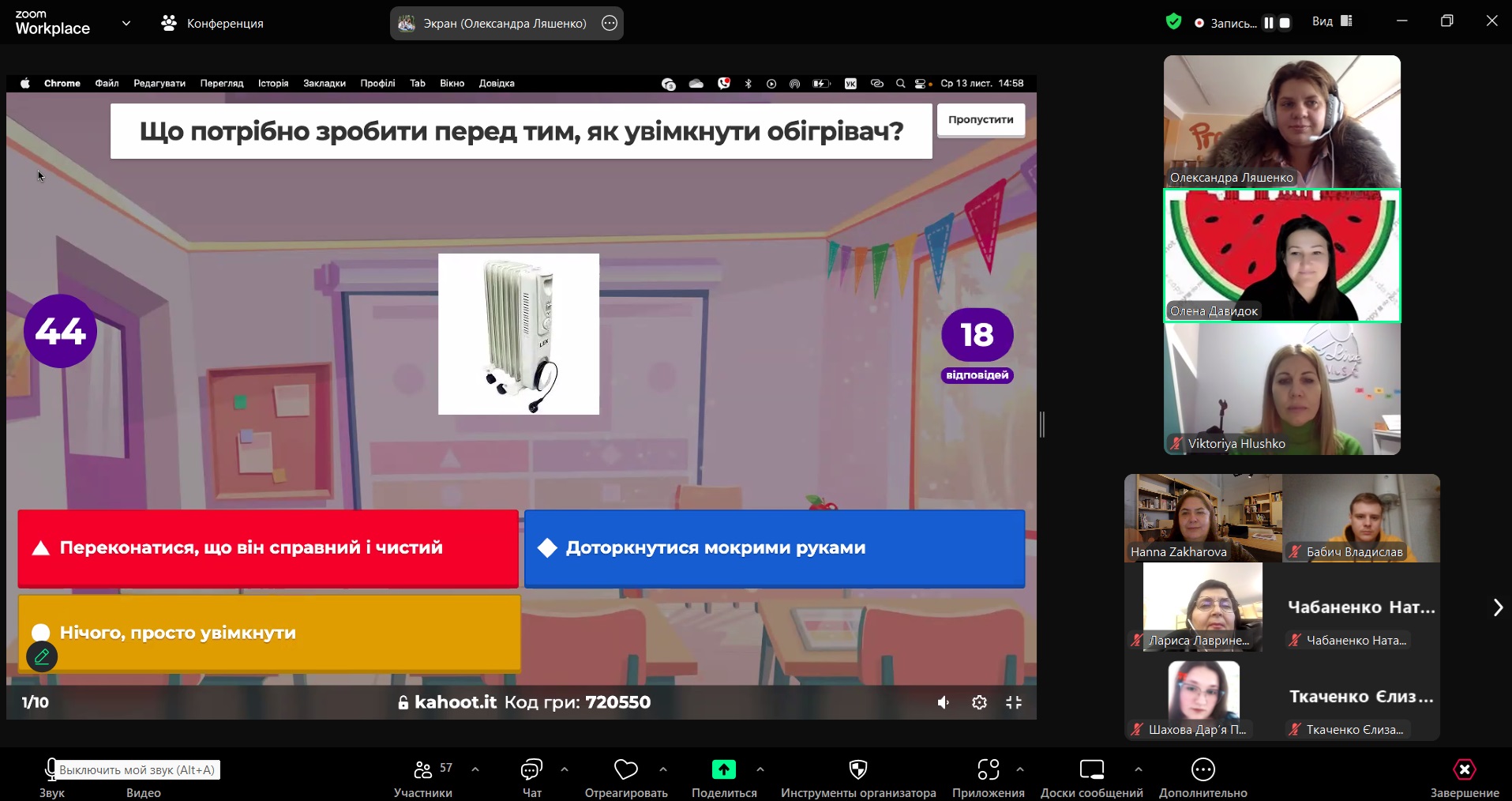Click the green Share screen icon
This screenshot has width=1512, height=801.
(723, 769)
